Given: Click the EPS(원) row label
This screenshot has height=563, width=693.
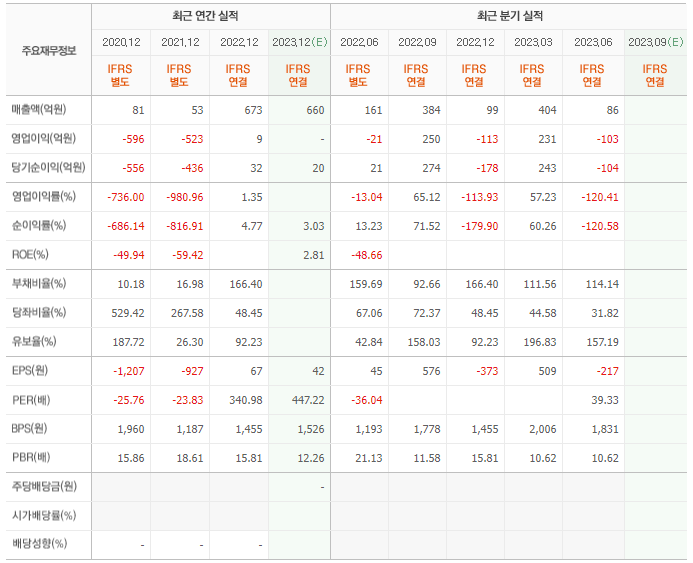Looking at the screenshot, I should coord(30,370).
